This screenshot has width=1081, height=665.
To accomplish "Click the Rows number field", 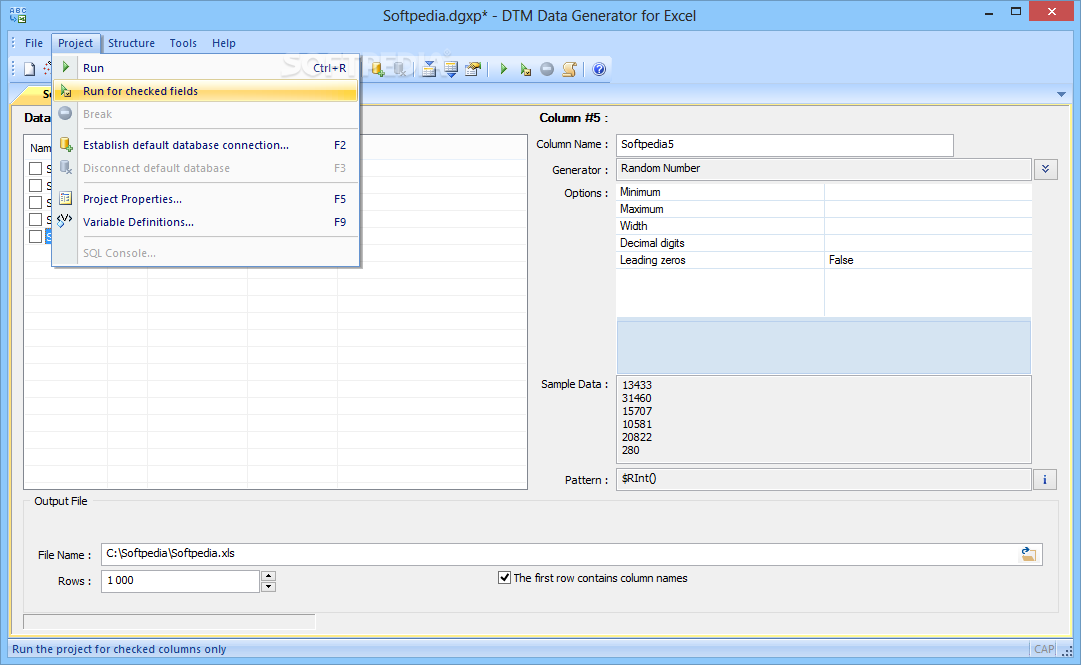I will coord(181,581).
